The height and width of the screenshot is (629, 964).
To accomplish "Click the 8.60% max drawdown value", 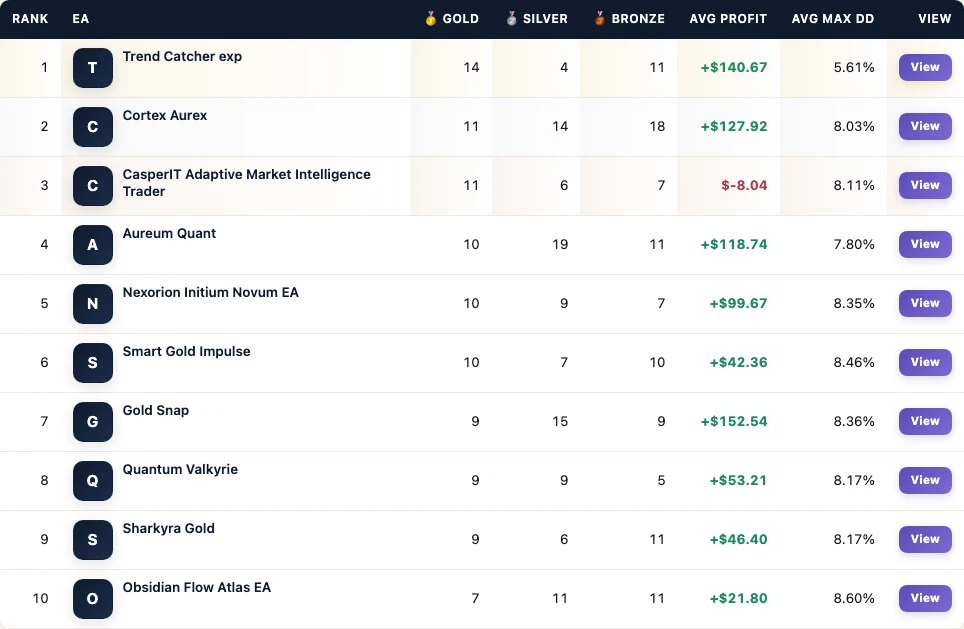I will [x=854, y=599].
